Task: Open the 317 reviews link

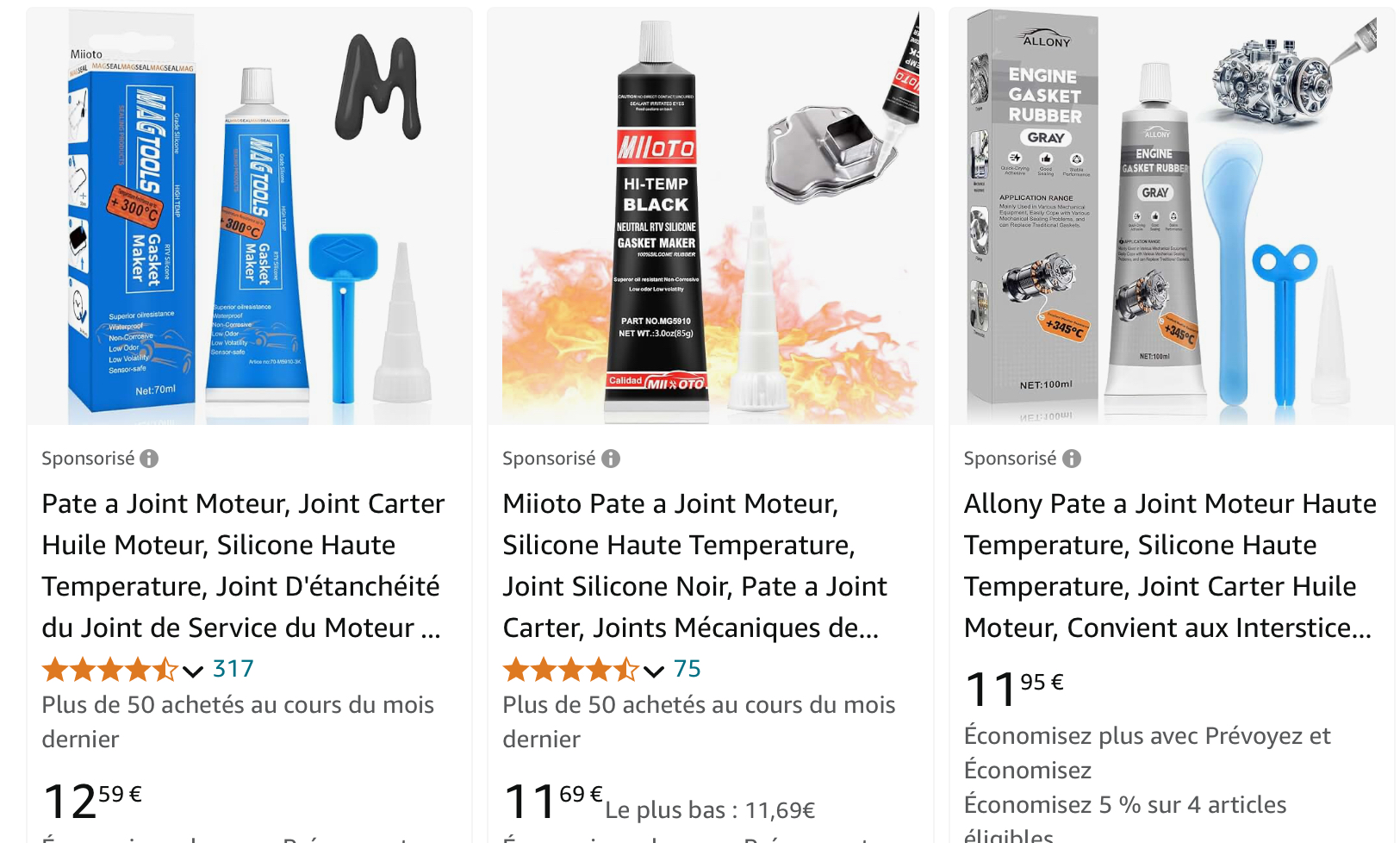Action: 233,669
